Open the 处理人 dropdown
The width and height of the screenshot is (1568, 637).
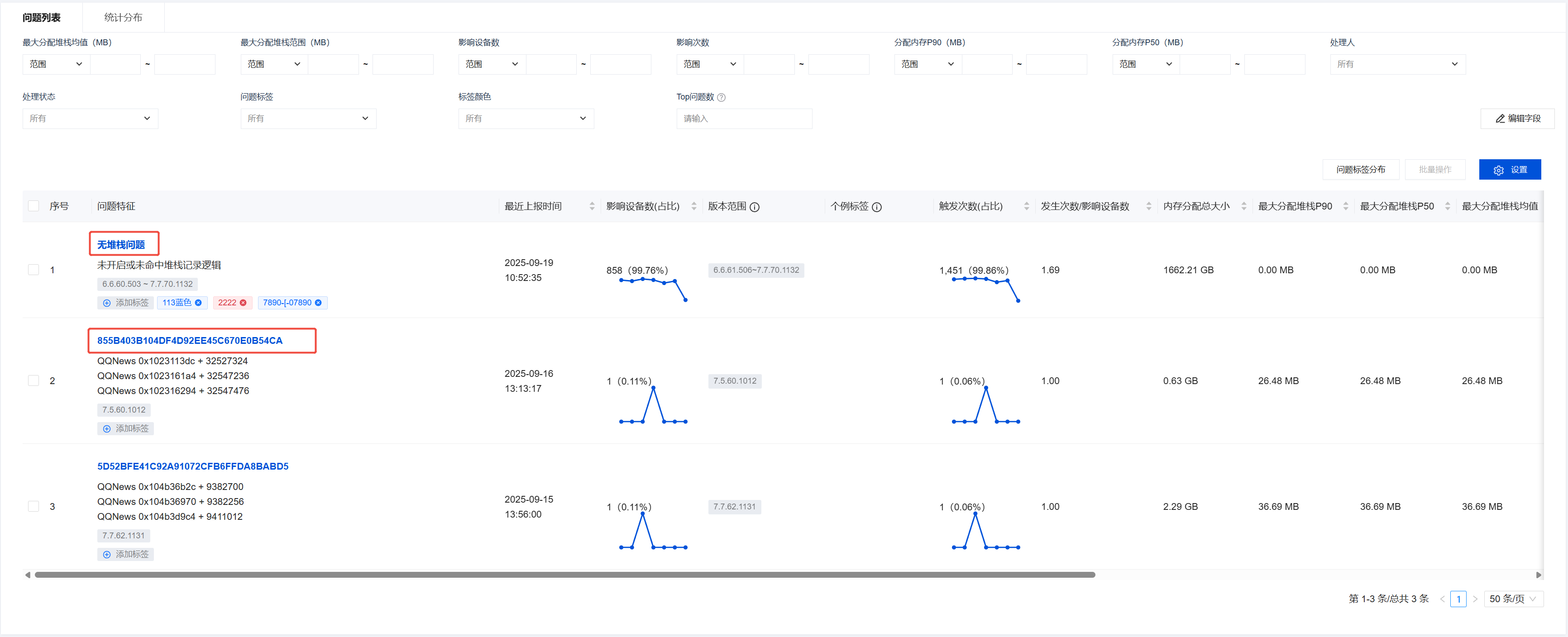[1397, 64]
